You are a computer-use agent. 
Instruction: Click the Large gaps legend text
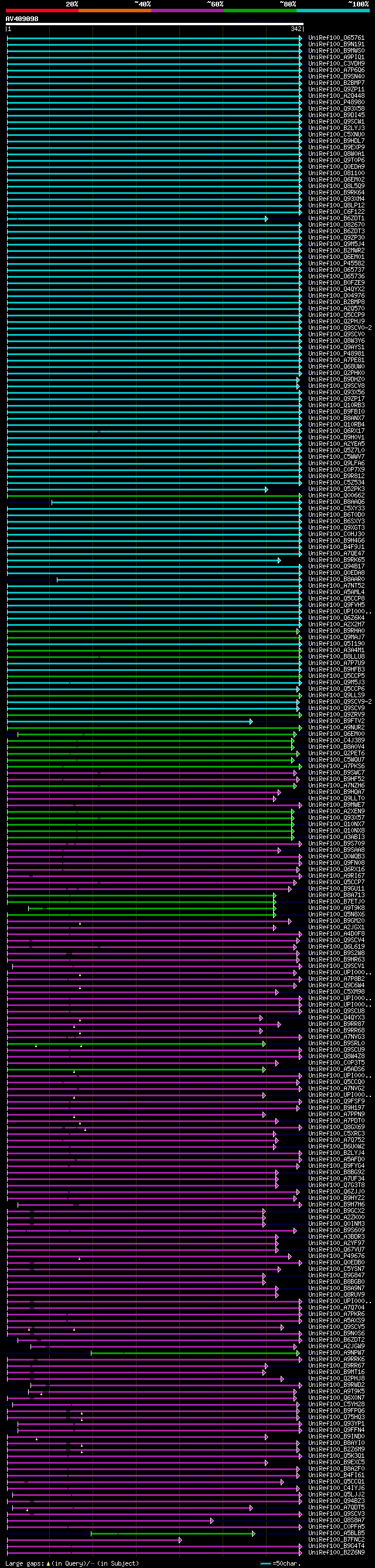(x=72, y=1564)
